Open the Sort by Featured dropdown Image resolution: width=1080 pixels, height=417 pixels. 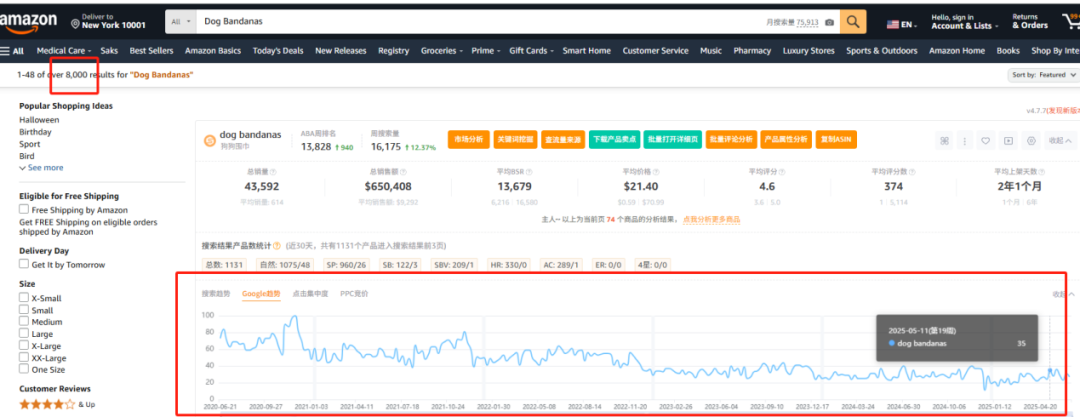click(1043, 74)
